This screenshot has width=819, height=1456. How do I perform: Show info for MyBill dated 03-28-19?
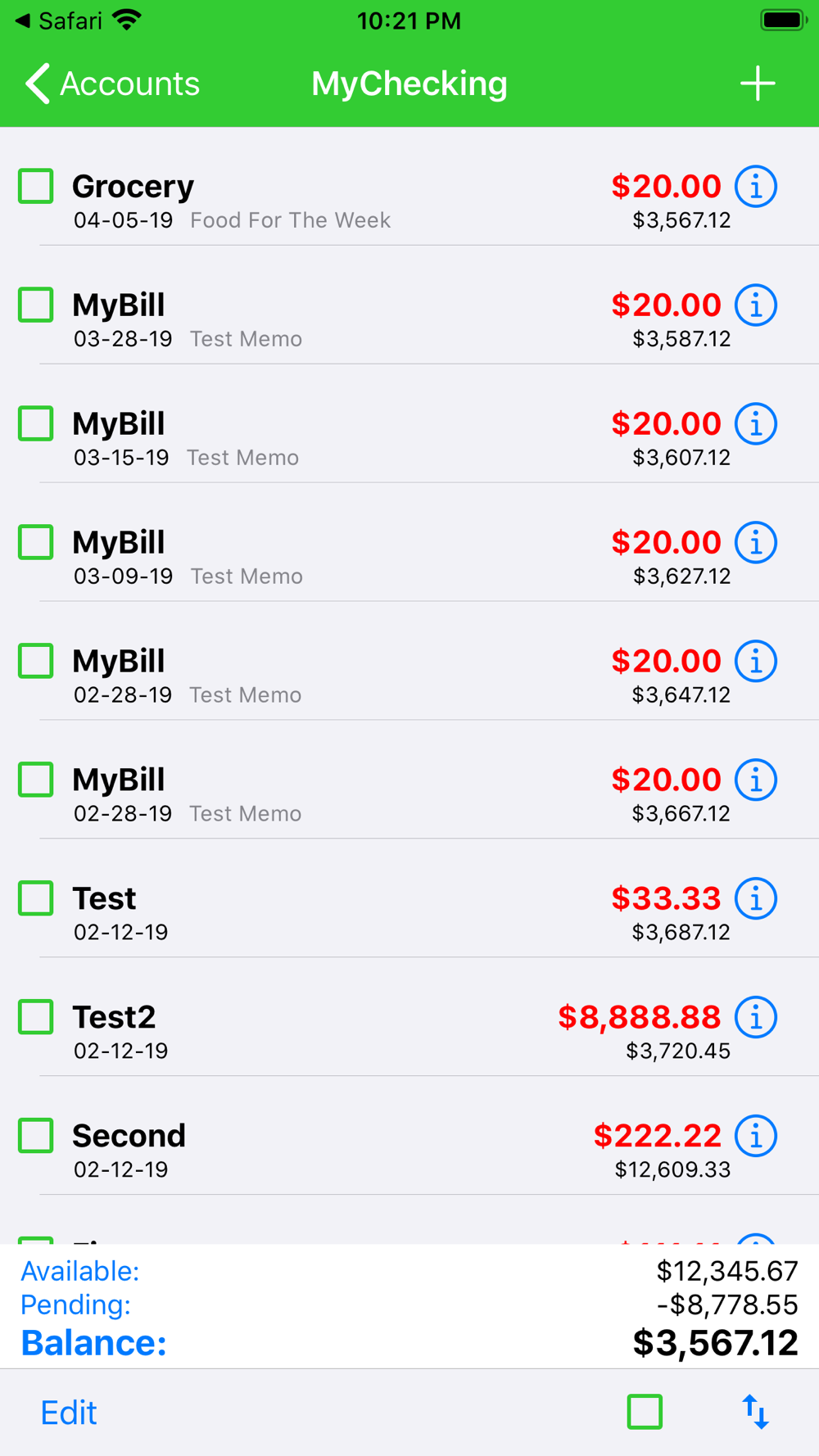[755, 305]
